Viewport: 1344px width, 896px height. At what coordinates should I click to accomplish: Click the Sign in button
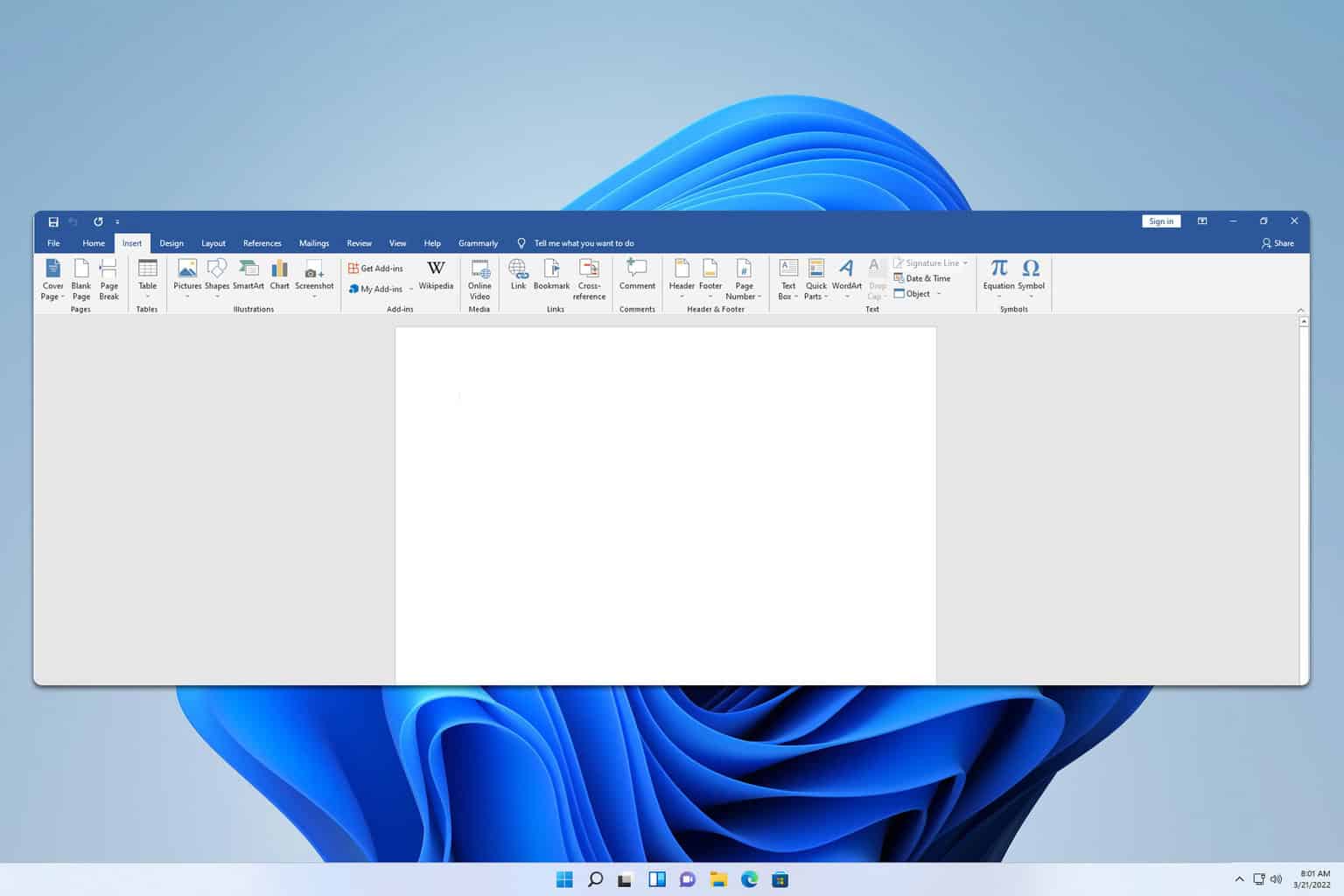pyautogui.click(x=1161, y=221)
